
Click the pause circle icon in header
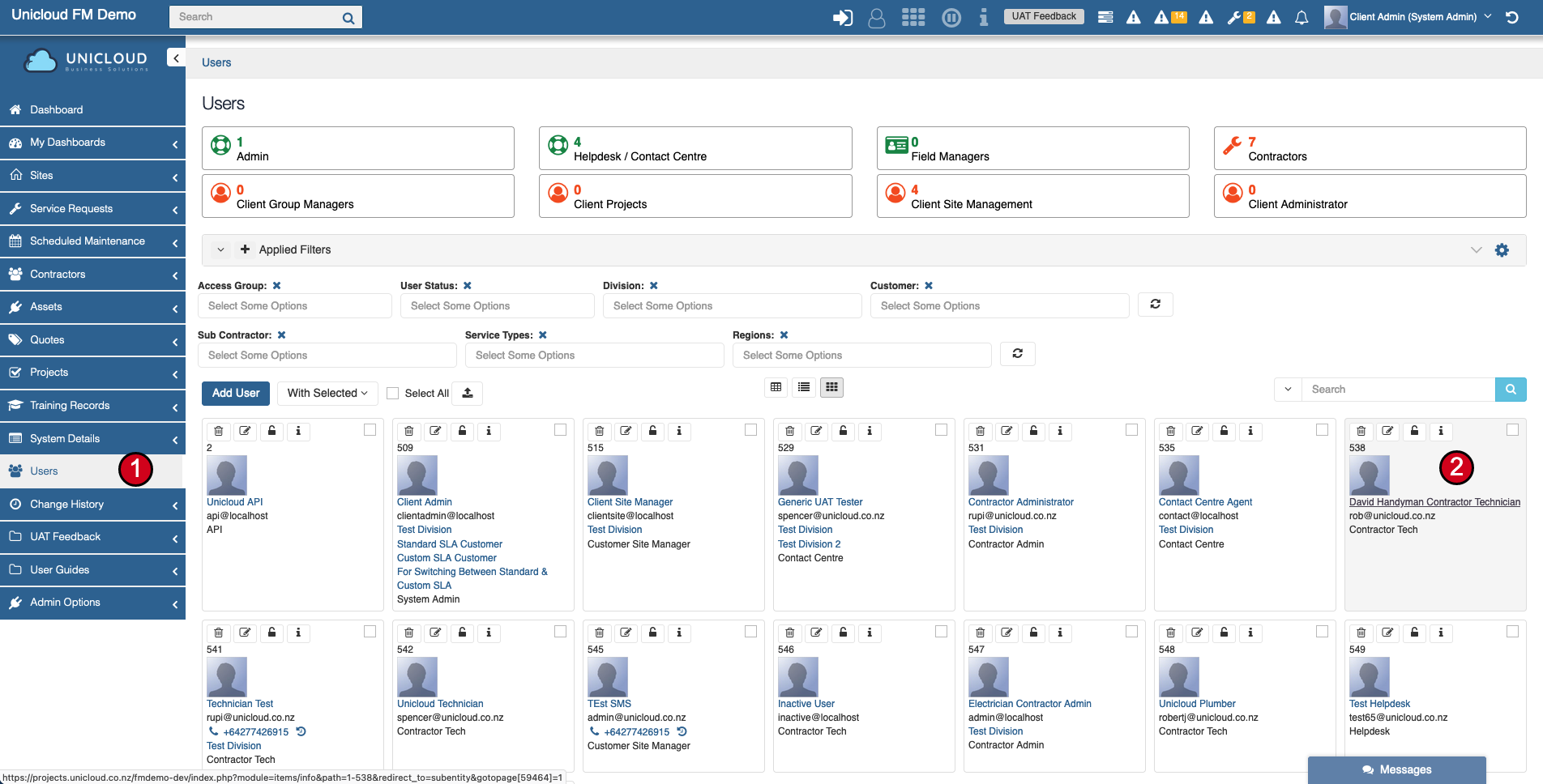point(951,17)
